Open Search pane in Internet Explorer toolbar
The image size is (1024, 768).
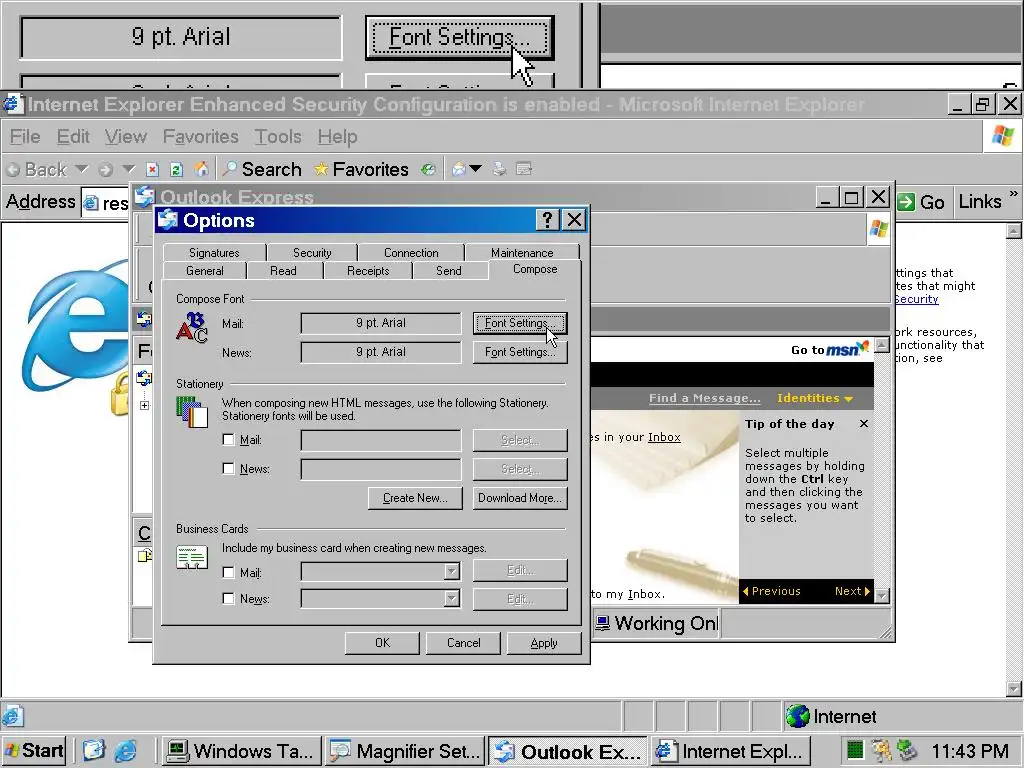pyautogui.click(x=262, y=169)
